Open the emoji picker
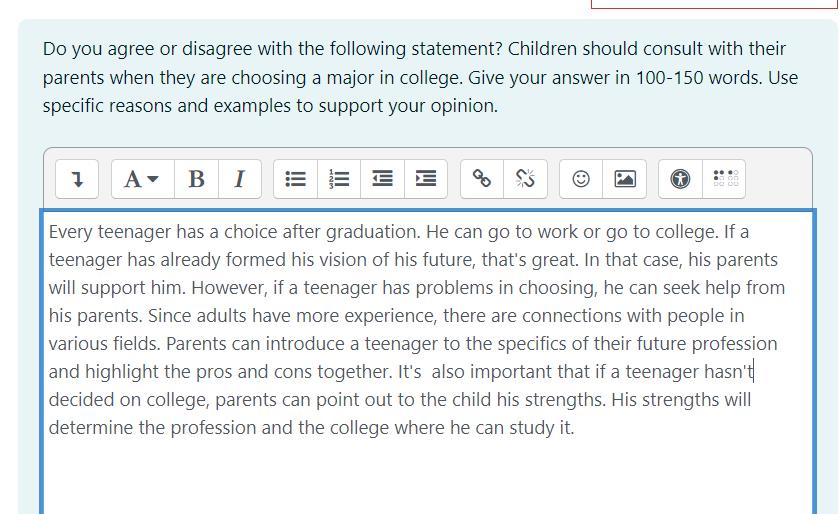 point(581,179)
